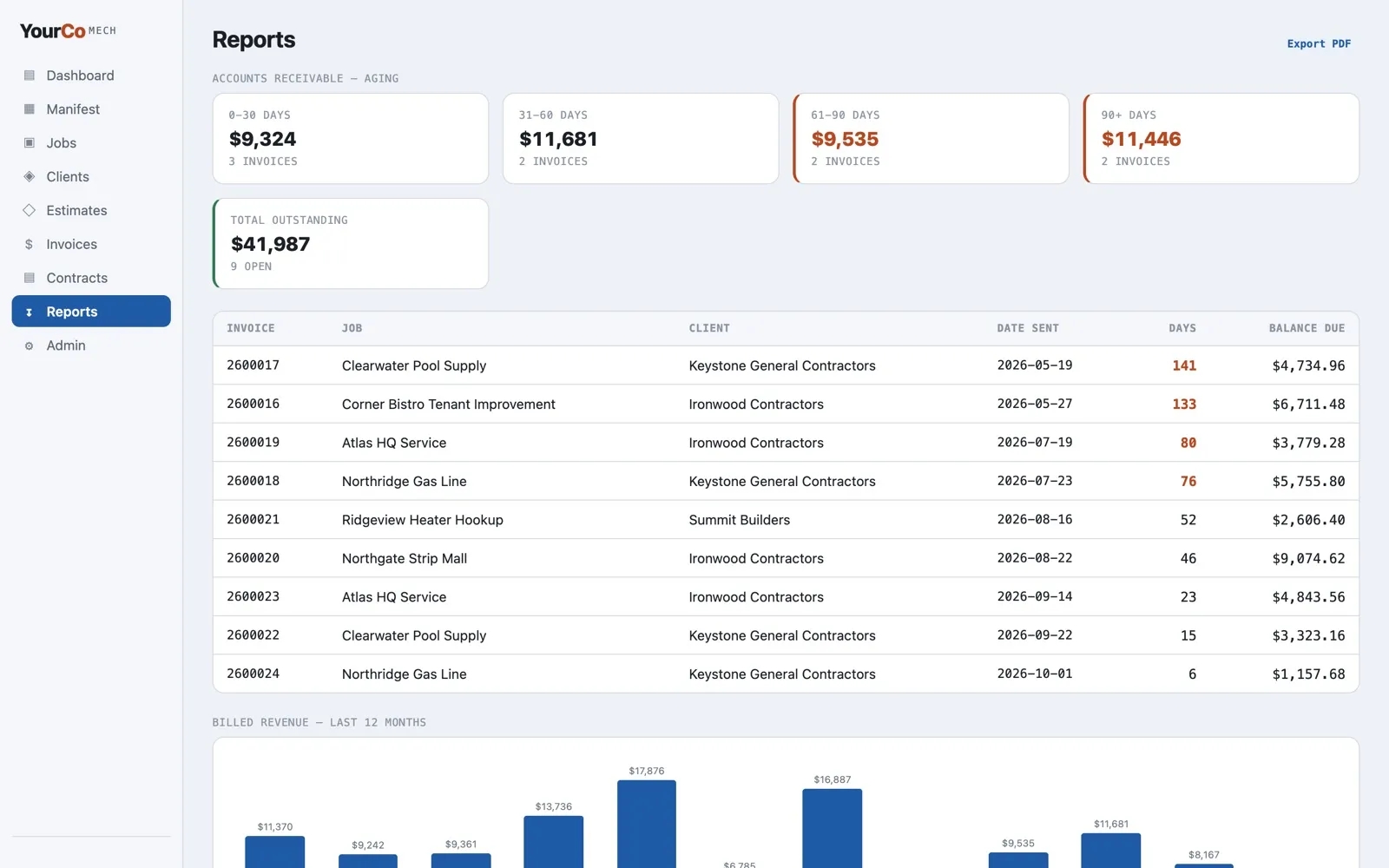Click the $13,736 revenue bar
1389x868 pixels.
(554, 841)
